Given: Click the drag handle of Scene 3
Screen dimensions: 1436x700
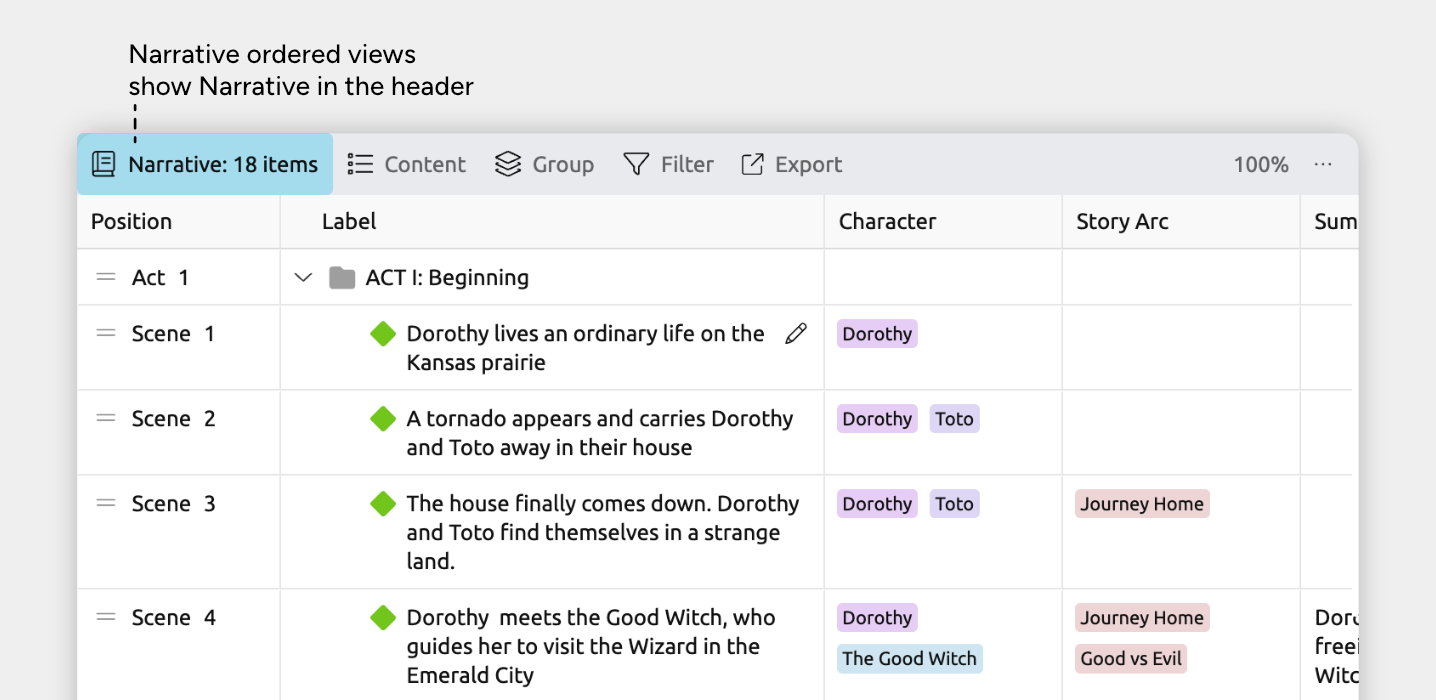Looking at the screenshot, I should point(106,503).
